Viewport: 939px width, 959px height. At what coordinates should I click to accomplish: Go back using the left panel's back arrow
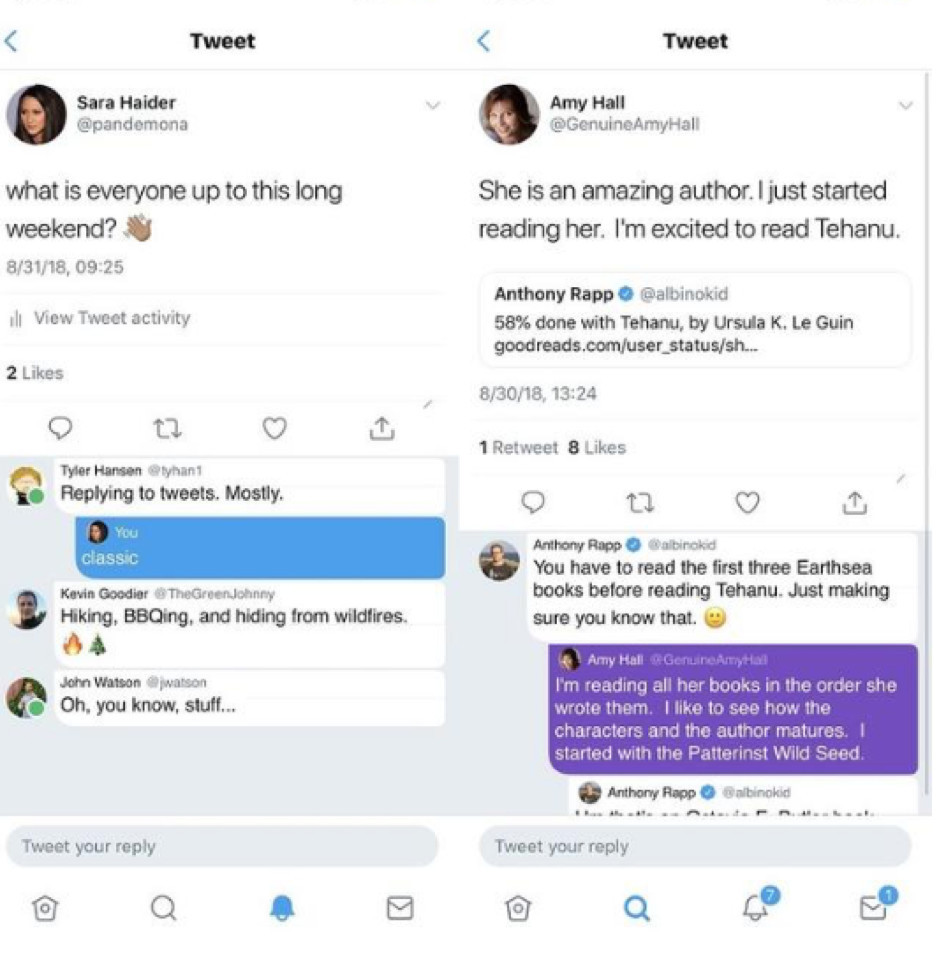[x=11, y=41]
